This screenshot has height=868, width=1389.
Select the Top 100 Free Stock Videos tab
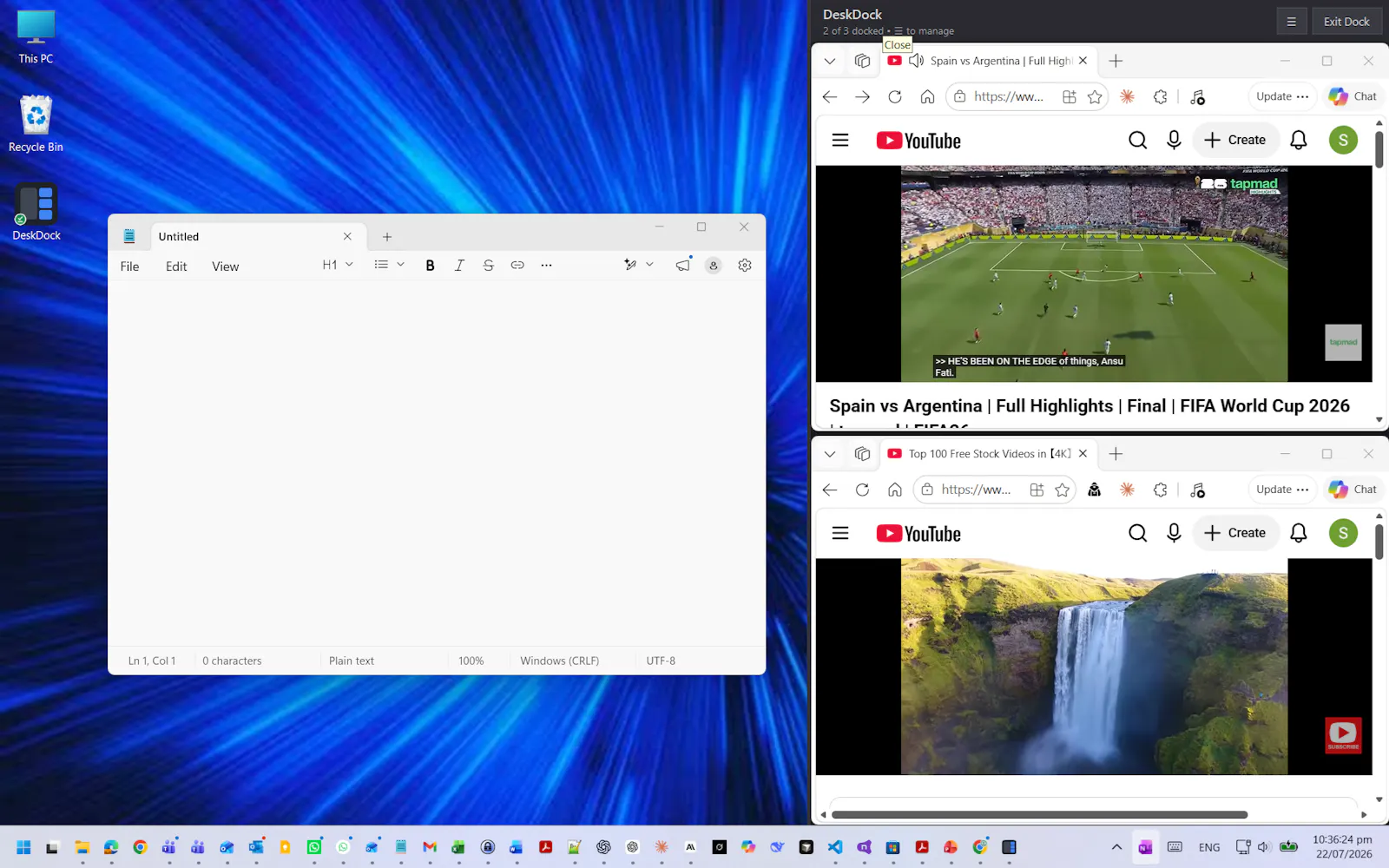click(x=990, y=454)
